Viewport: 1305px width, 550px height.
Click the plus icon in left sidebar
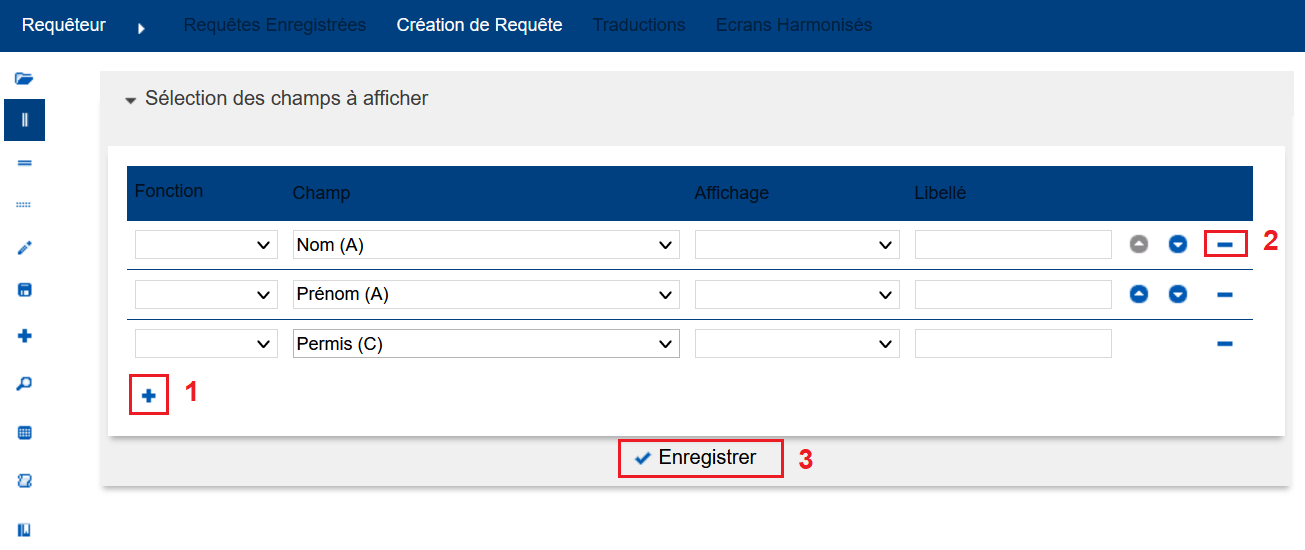(25, 337)
